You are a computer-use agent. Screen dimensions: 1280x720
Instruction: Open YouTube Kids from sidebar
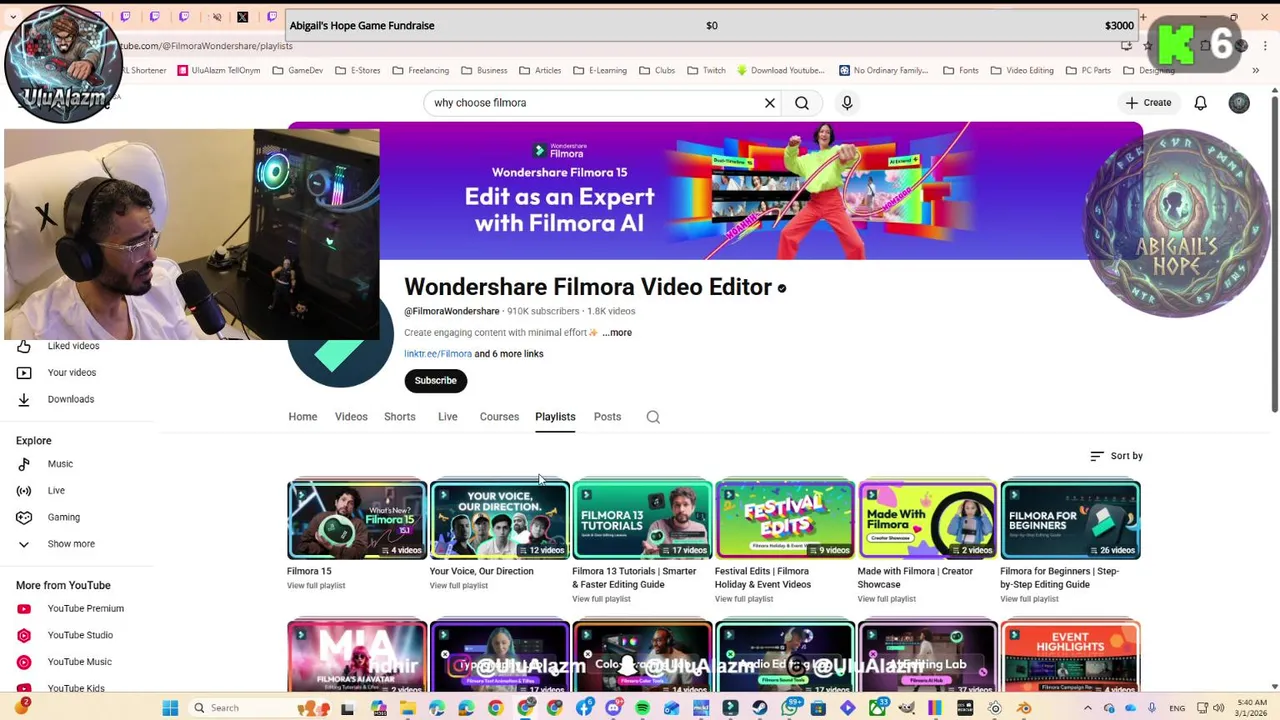75,688
